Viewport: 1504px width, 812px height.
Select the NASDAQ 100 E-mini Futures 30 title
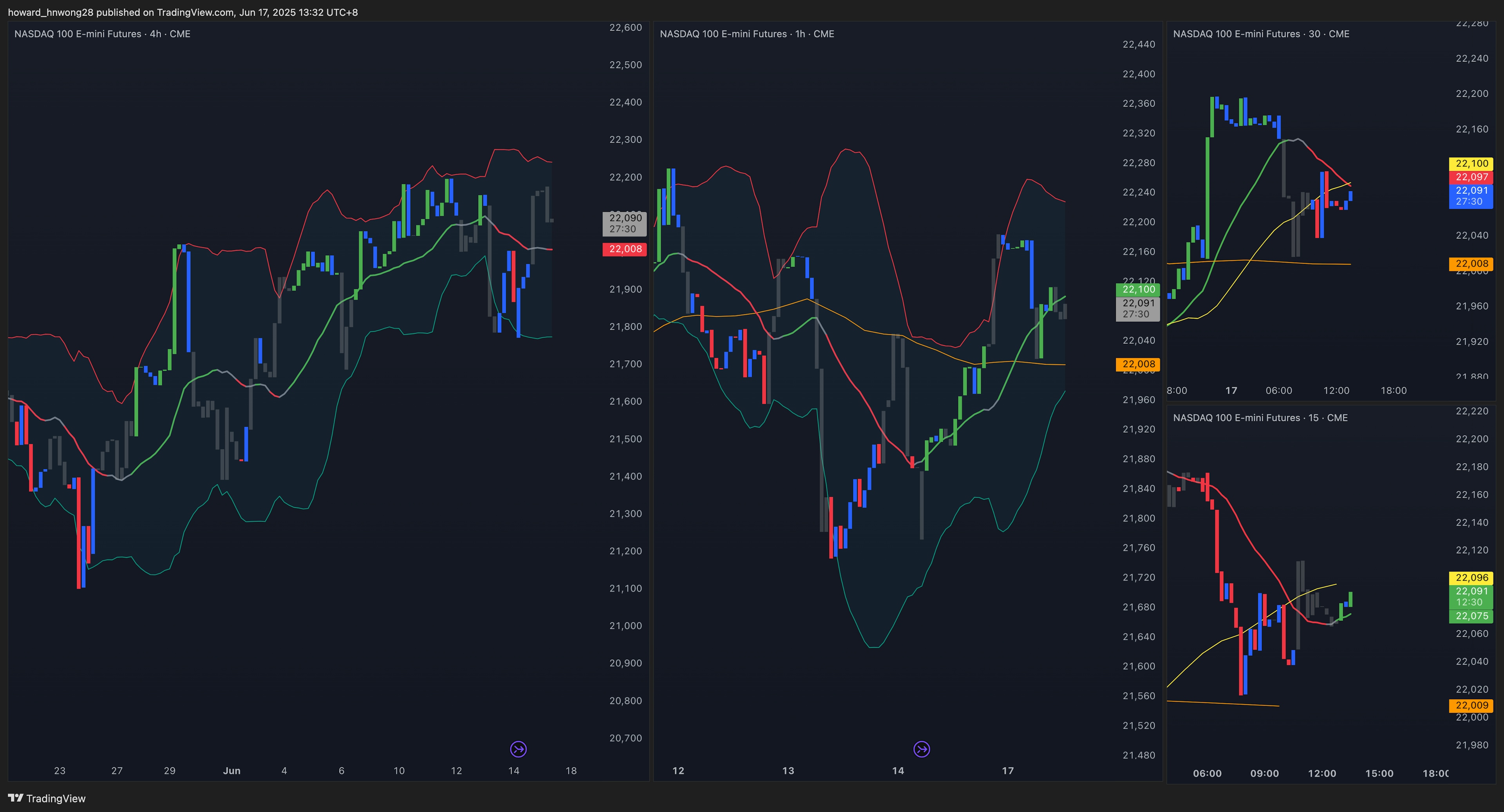(x=1261, y=34)
